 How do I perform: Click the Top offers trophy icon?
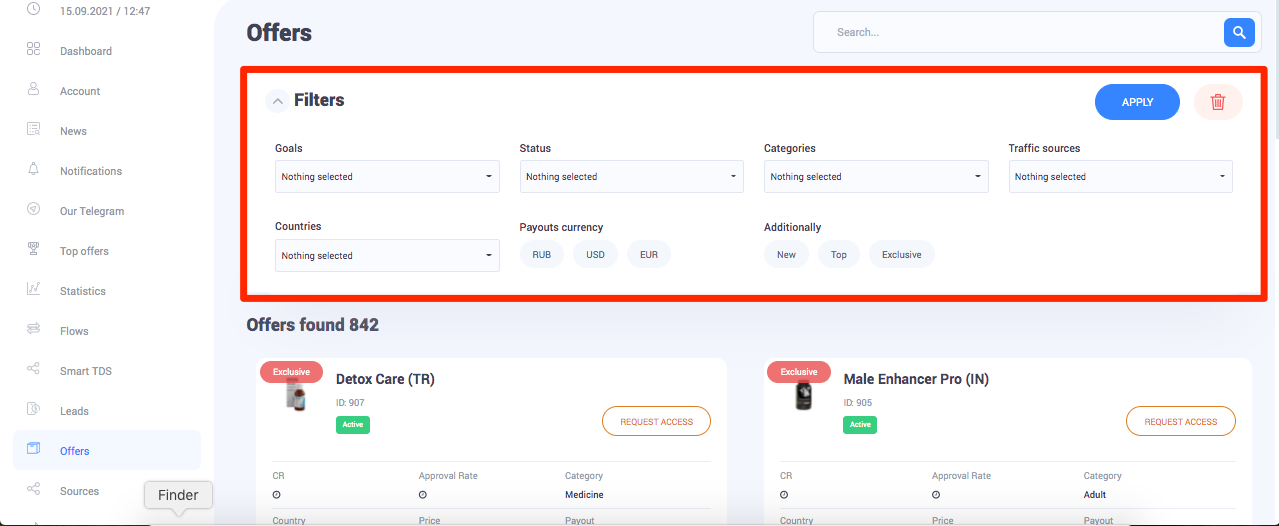click(x=33, y=249)
